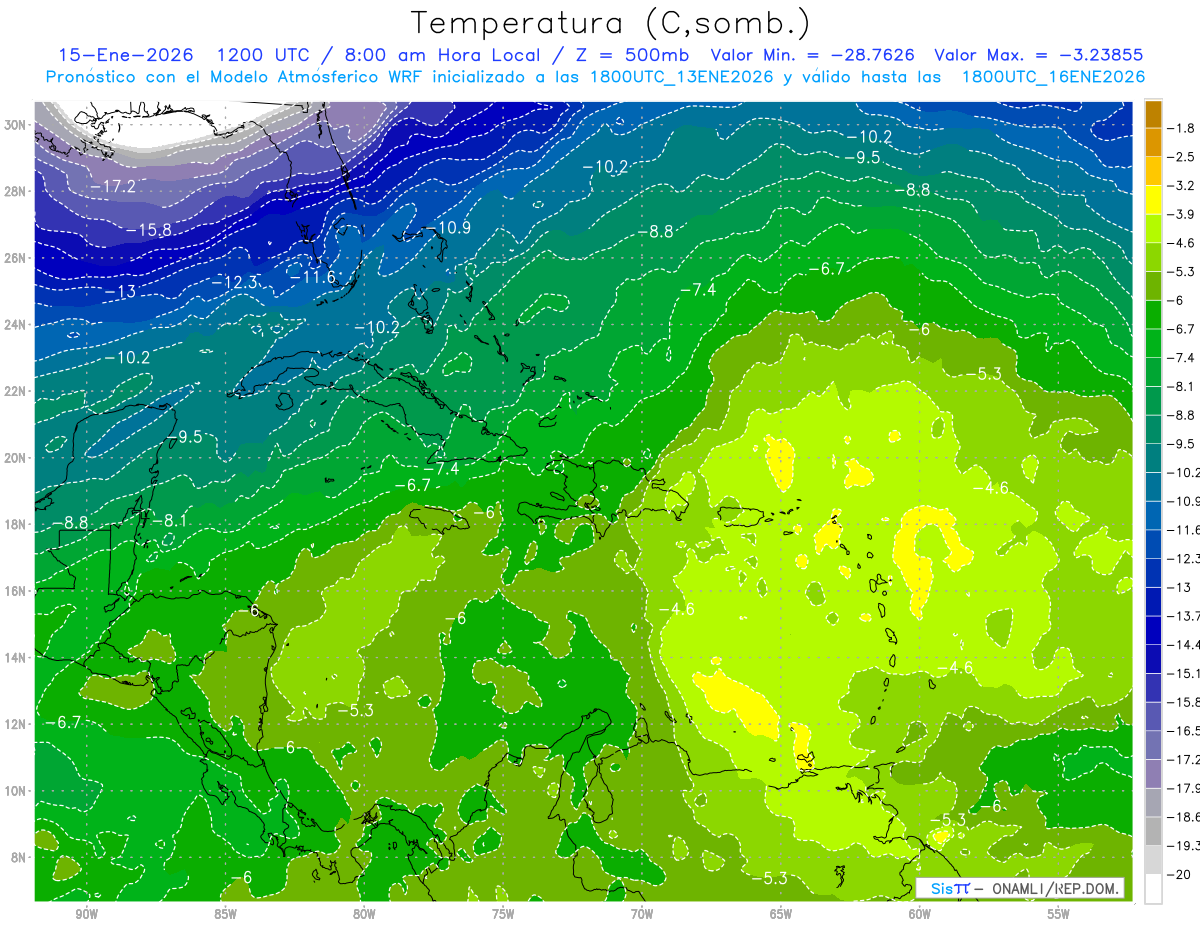Screen dimensions: 1200x927
Task: Click the "80W" longitude axis label
Action: coord(364,914)
